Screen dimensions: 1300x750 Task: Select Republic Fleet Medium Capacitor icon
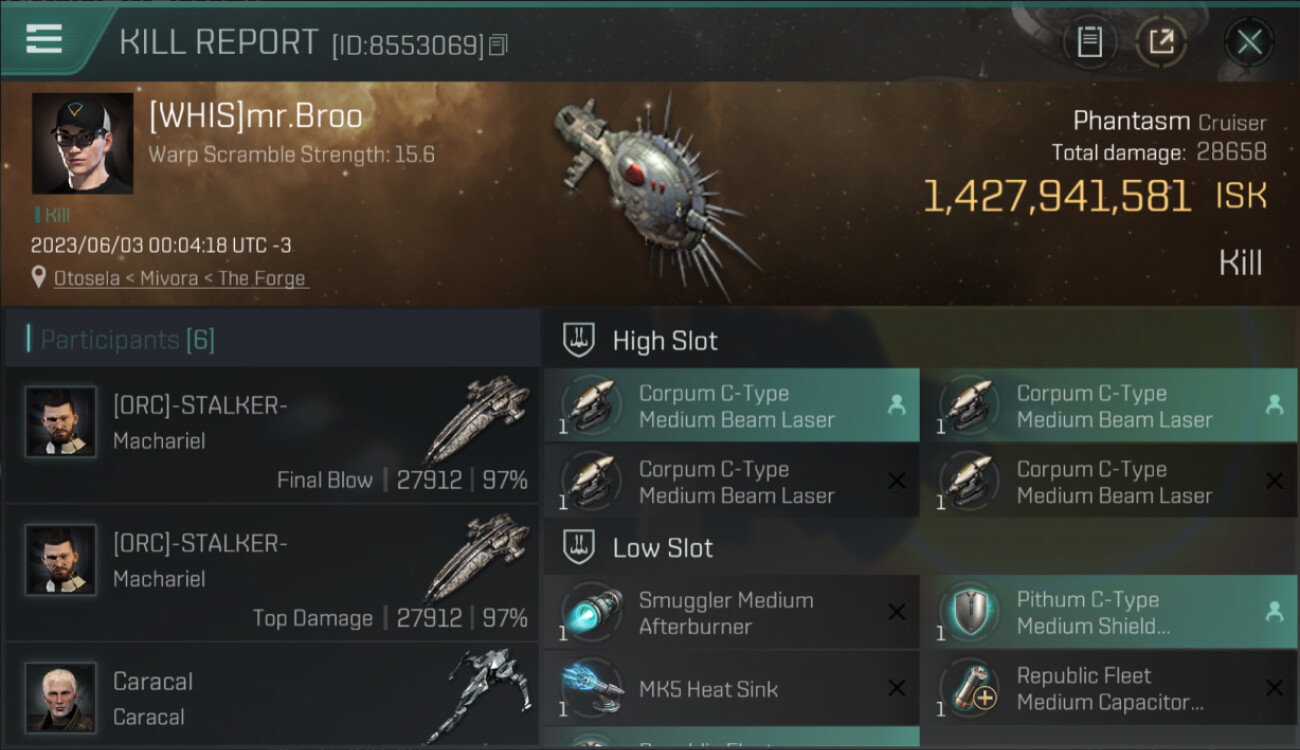point(967,688)
